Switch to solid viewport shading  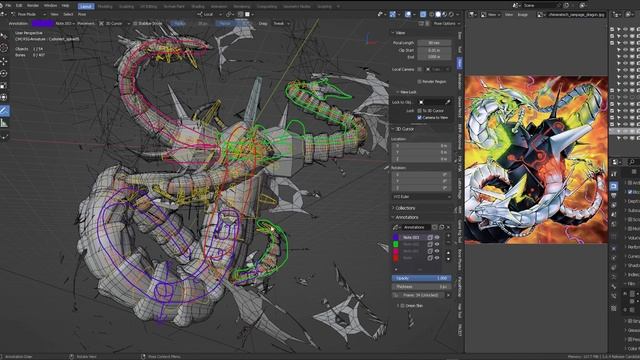pyautogui.click(x=438, y=14)
